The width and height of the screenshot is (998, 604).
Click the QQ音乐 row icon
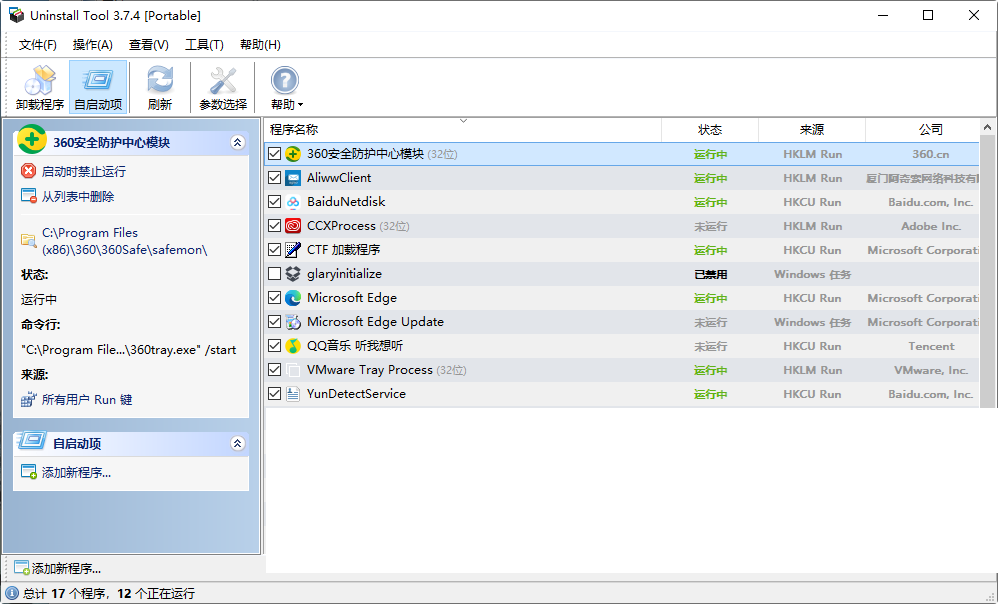(293, 346)
